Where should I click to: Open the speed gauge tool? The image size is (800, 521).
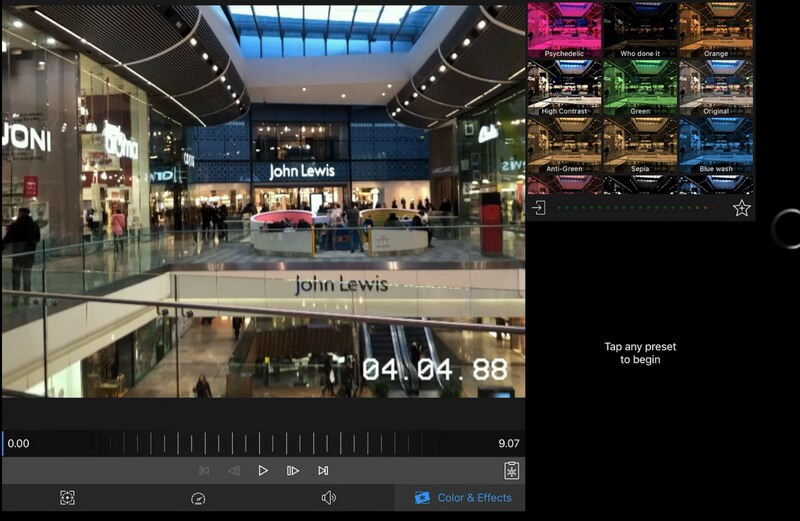click(198, 499)
